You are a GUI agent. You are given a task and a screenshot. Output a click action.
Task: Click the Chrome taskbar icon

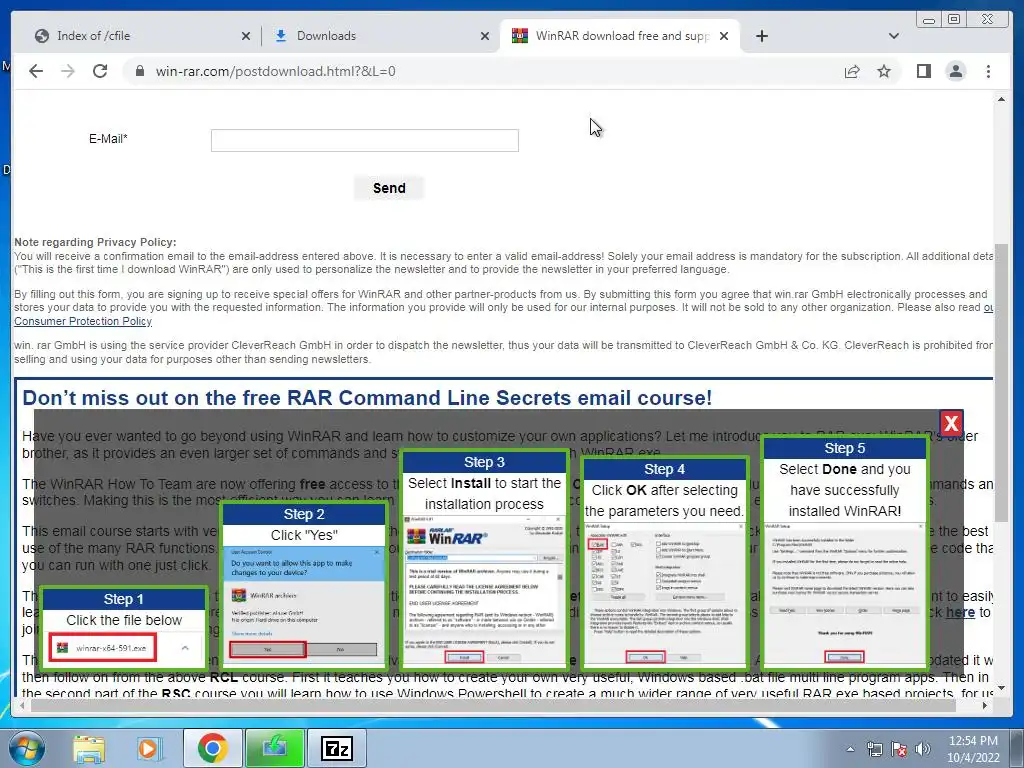click(x=212, y=748)
